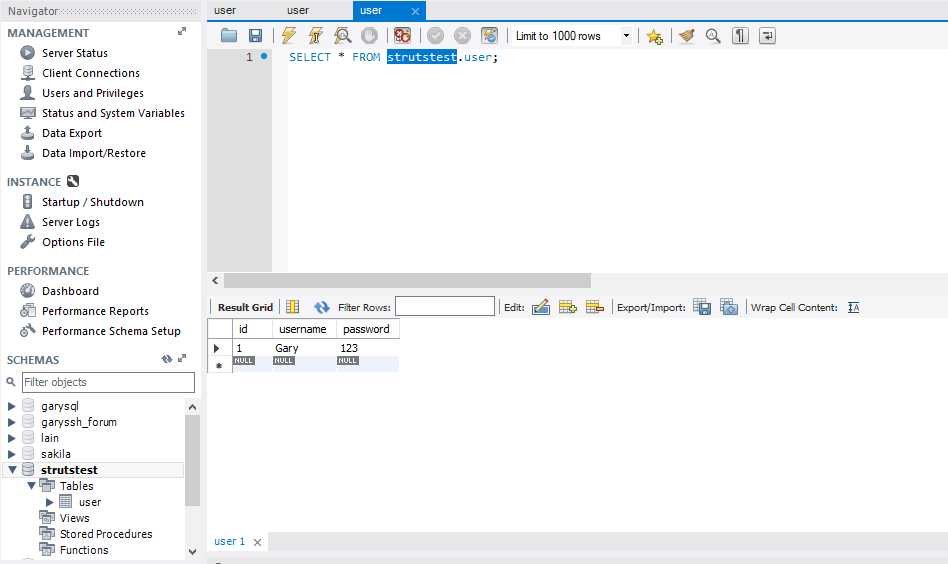The image size is (948, 564).
Task: Open Performance Schema Setup
Action: click(x=111, y=331)
